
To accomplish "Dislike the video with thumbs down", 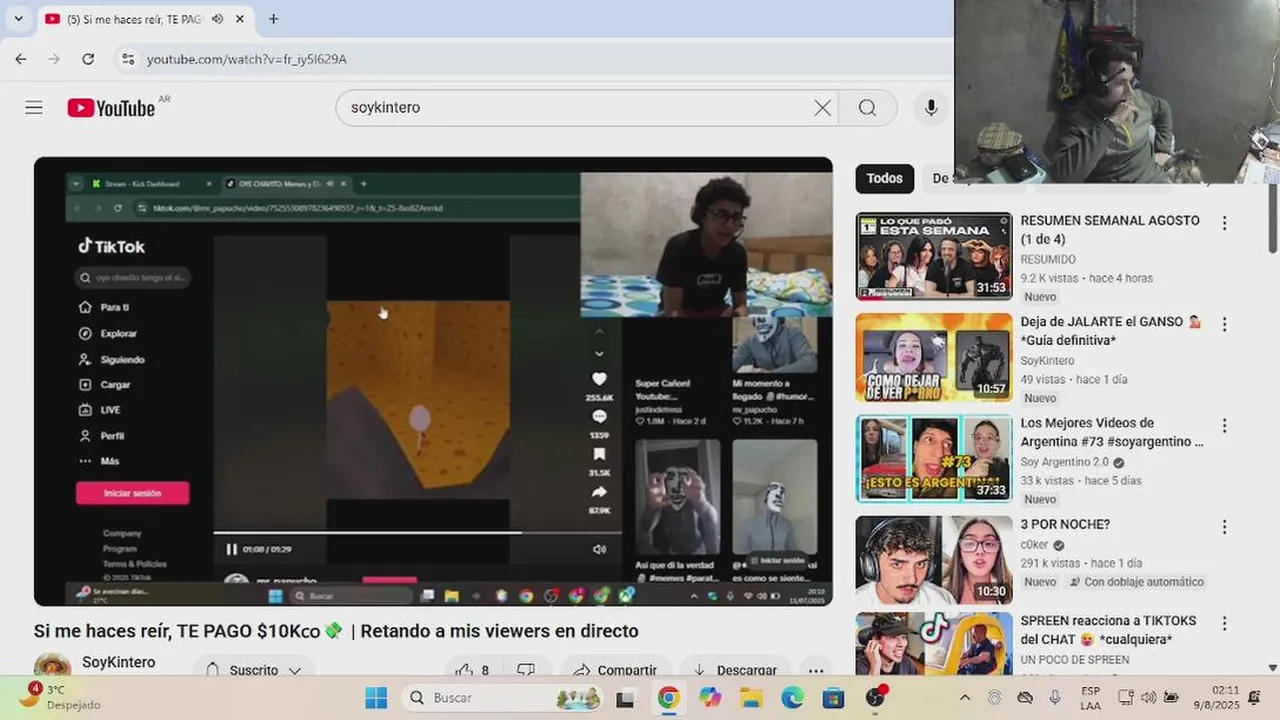I will tap(526, 670).
